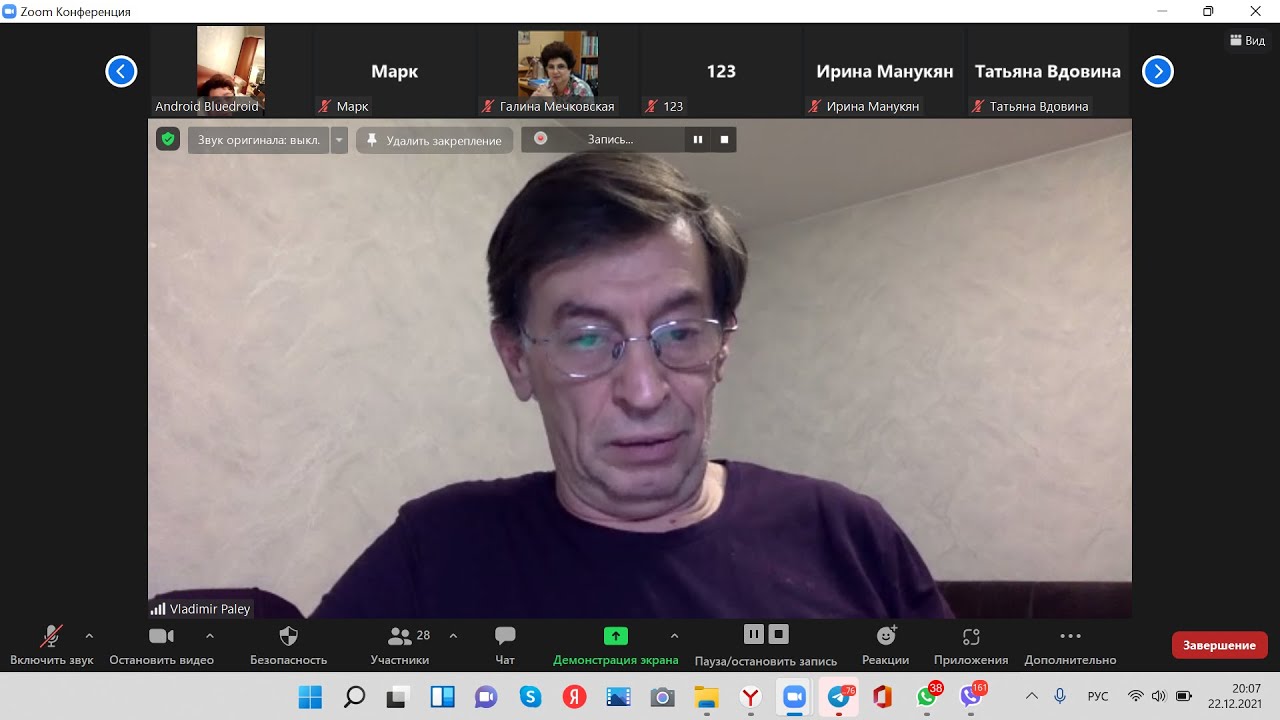Open Task View on taskbar
This screenshot has height=720, width=1280.
click(x=398, y=697)
